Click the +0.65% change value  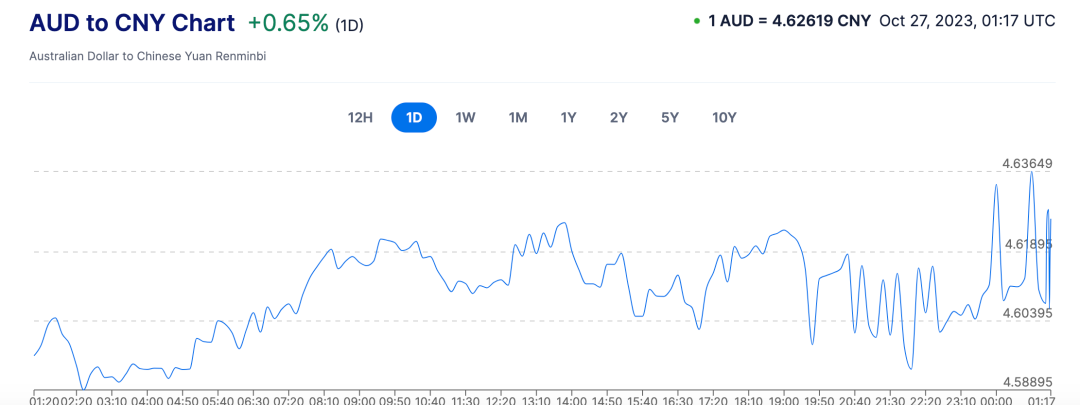click(x=288, y=23)
